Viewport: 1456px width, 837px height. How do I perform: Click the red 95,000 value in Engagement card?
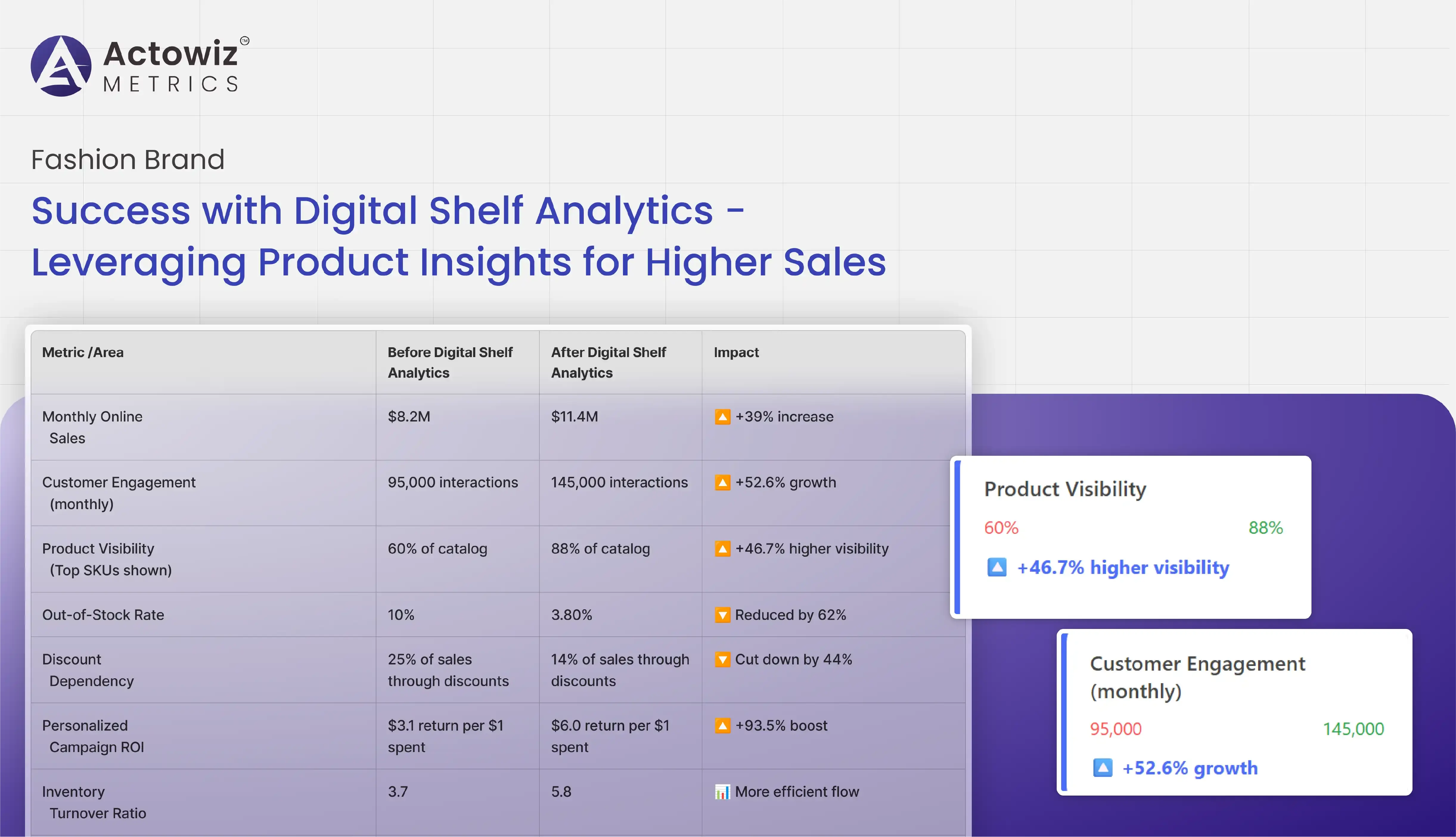point(1115,728)
